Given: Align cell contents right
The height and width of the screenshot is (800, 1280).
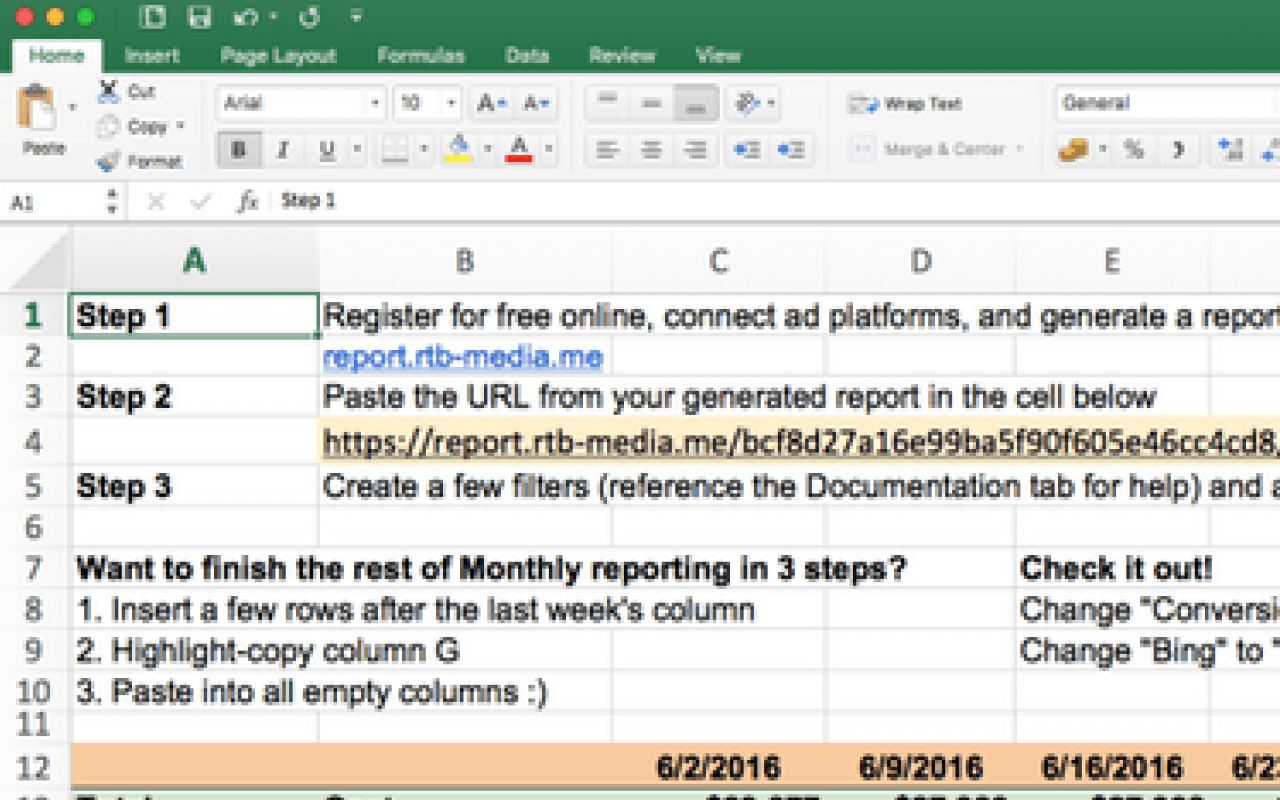Looking at the screenshot, I should pyautogui.click(x=694, y=150).
